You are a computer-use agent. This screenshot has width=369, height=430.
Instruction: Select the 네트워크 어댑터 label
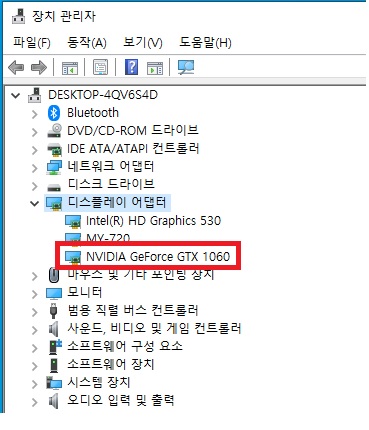tap(111, 166)
